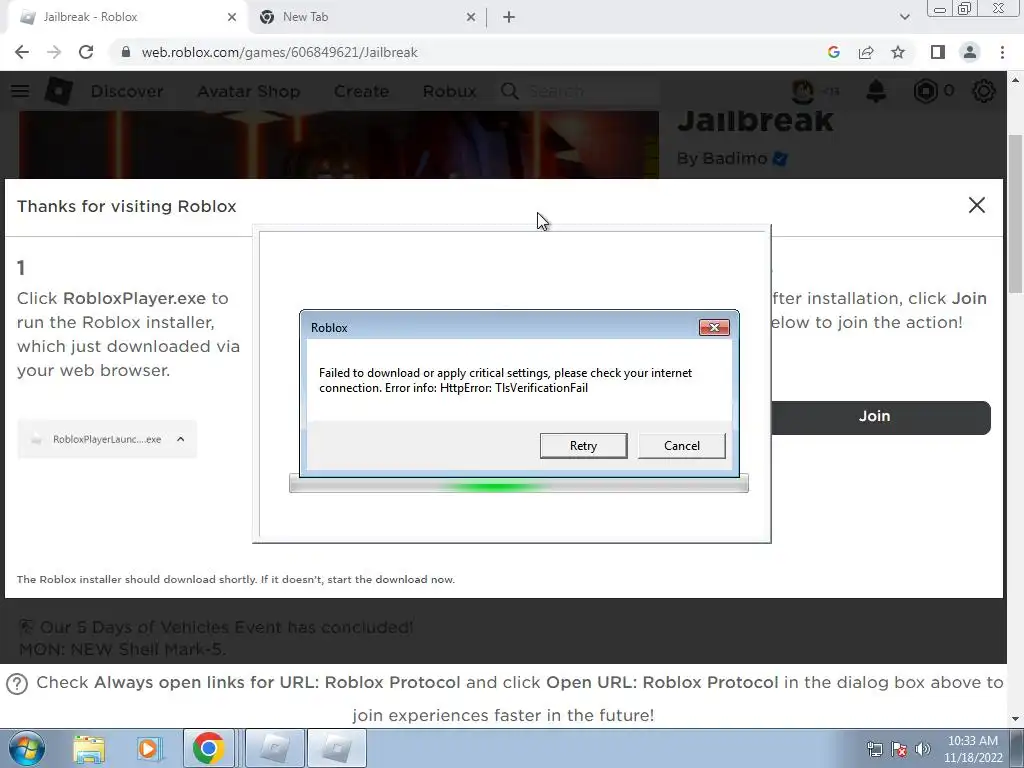1024x768 pixels.
Task: Click the browser forward arrow
Action: [54, 52]
